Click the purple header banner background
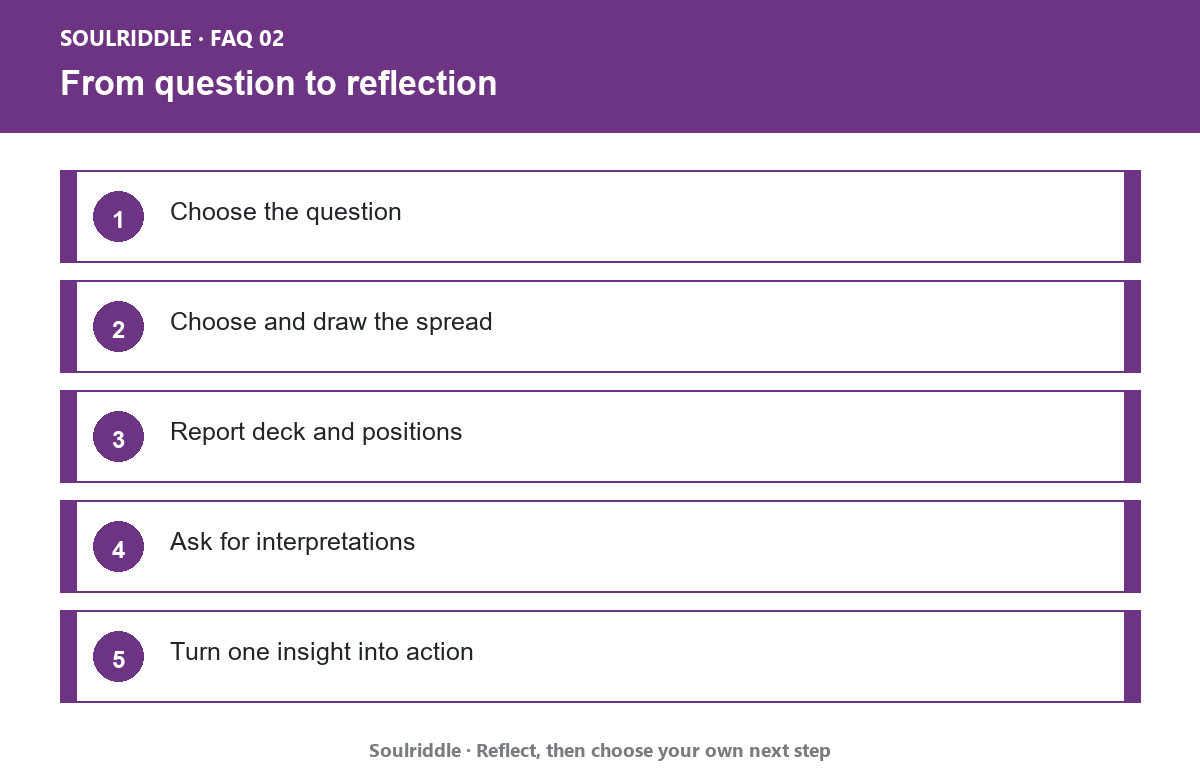The height and width of the screenshot is (780, 1200). pos(800,66)
